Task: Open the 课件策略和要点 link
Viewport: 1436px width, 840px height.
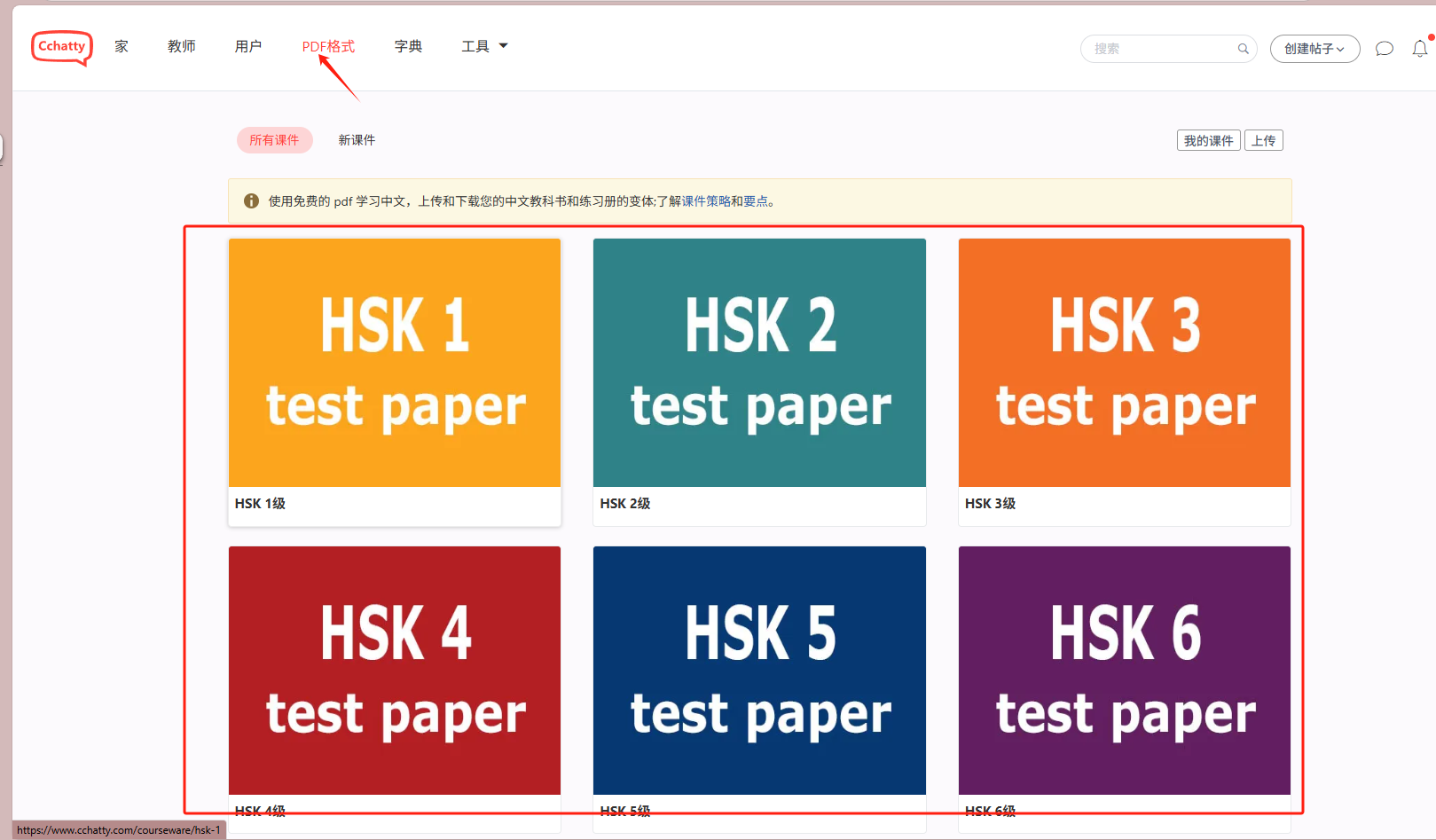Action: click(726, 201)
